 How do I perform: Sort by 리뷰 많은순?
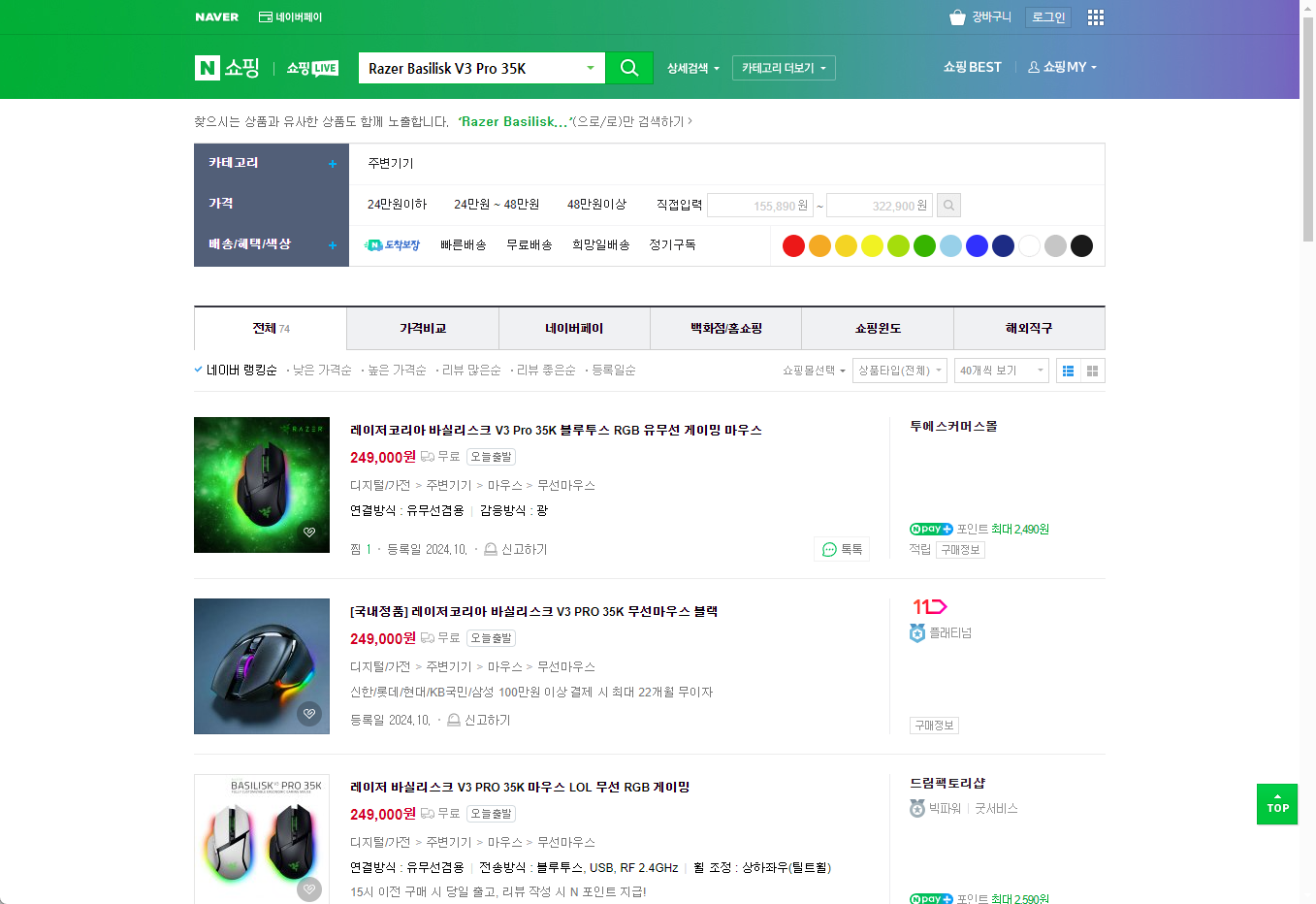[x=471, y=371]
